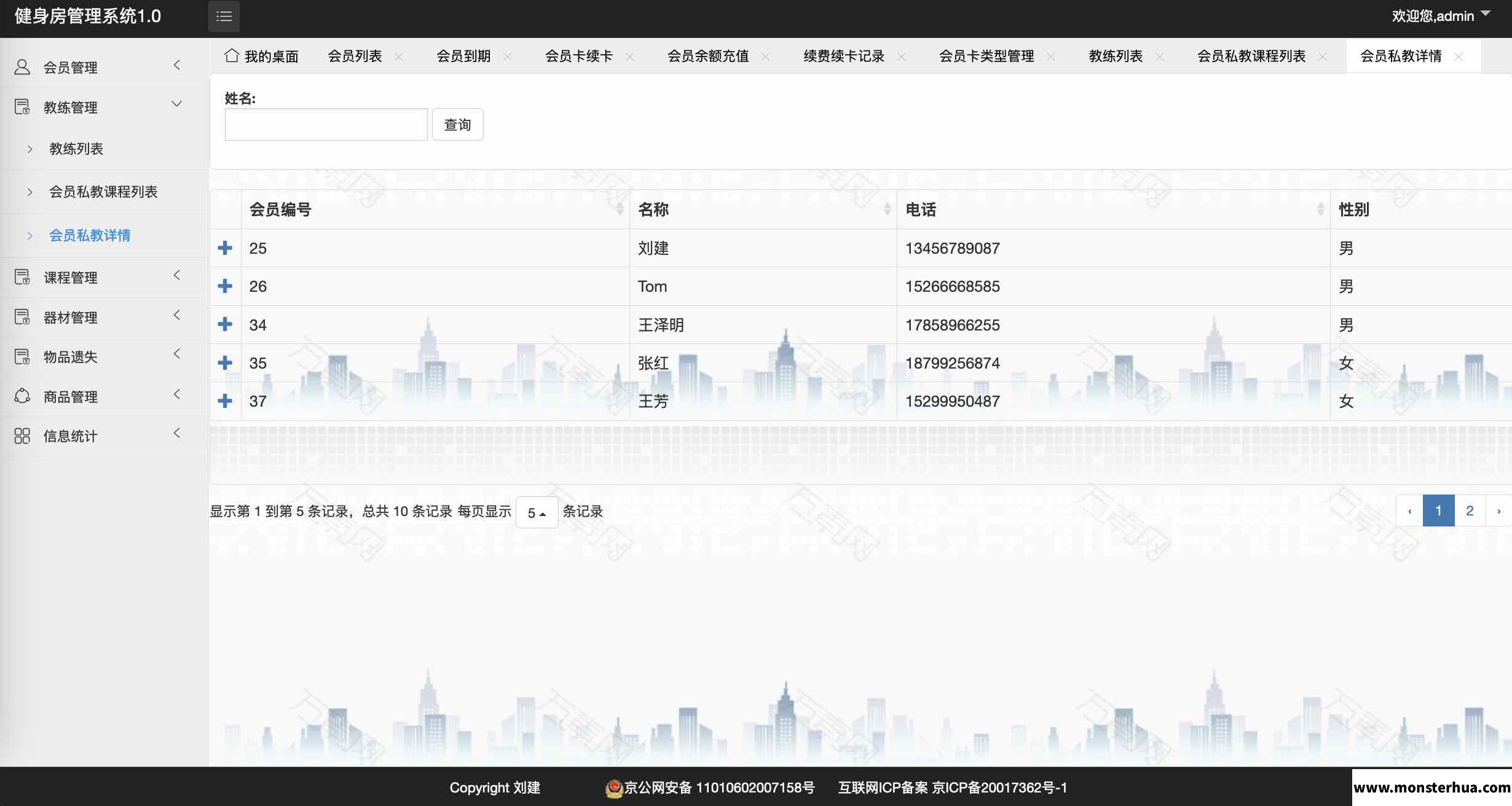
Task: Sort table by 会员编号 column
Action: (620, 209)
